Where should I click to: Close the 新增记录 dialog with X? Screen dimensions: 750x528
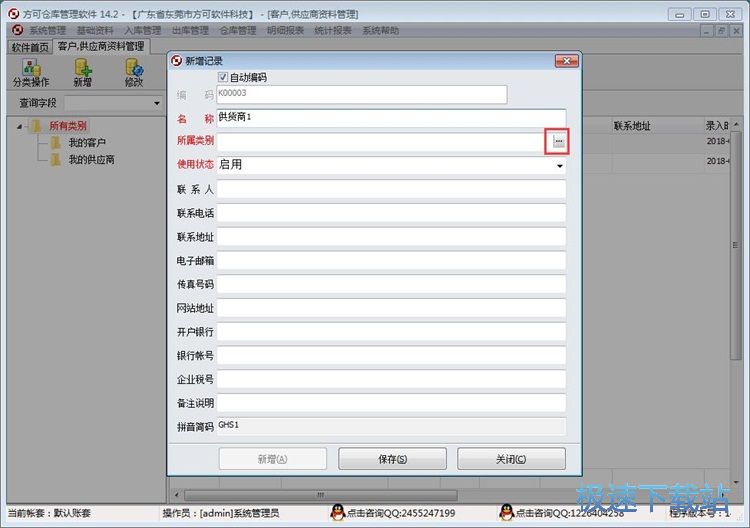(567, 61)
